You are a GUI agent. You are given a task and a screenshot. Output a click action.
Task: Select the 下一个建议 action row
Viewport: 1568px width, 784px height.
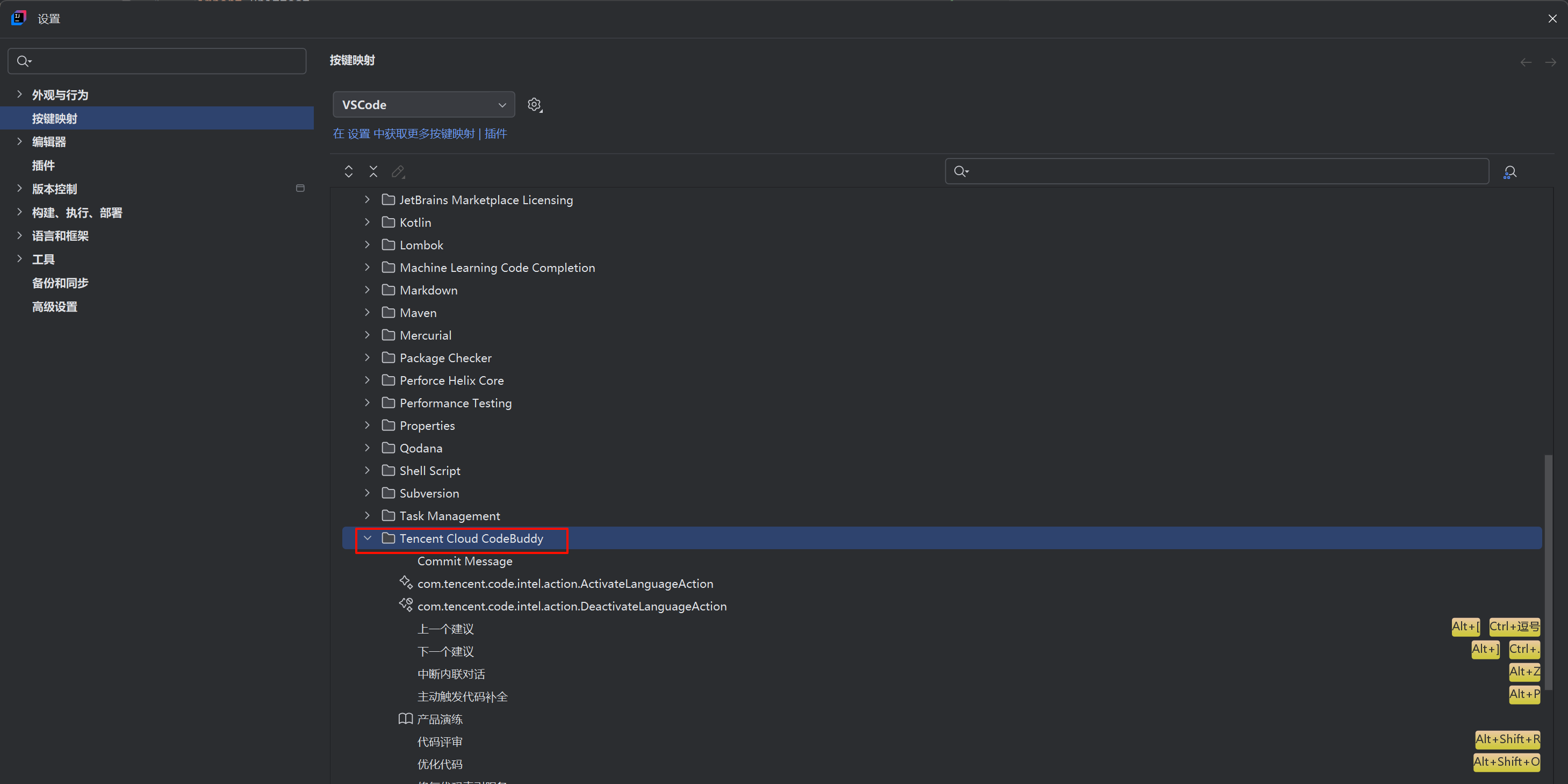point(941,651)
